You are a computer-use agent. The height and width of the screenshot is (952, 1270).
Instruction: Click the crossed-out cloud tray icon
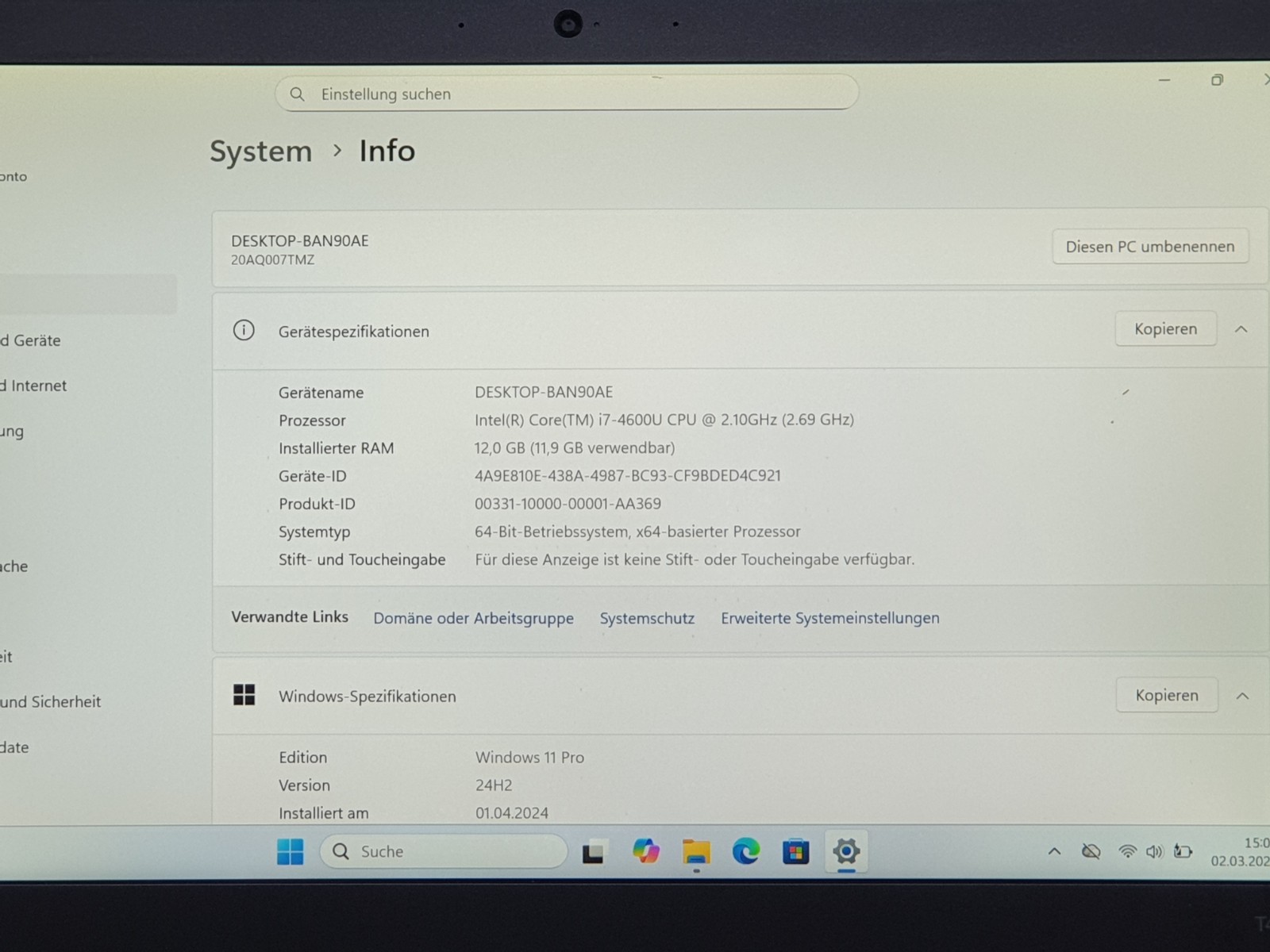pyautogui.click(x=1091, y=851)
